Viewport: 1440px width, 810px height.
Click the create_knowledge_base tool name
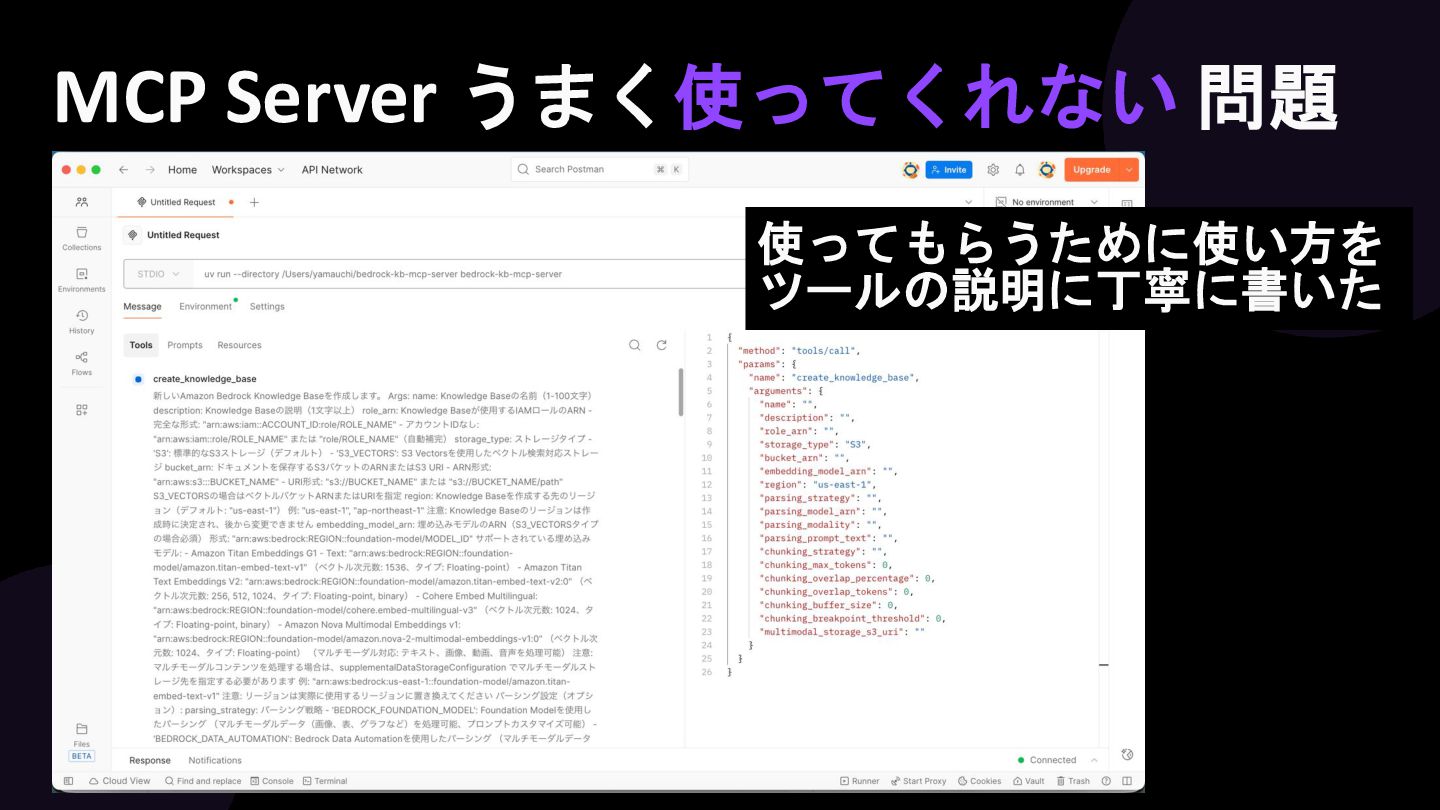(205, 379)
